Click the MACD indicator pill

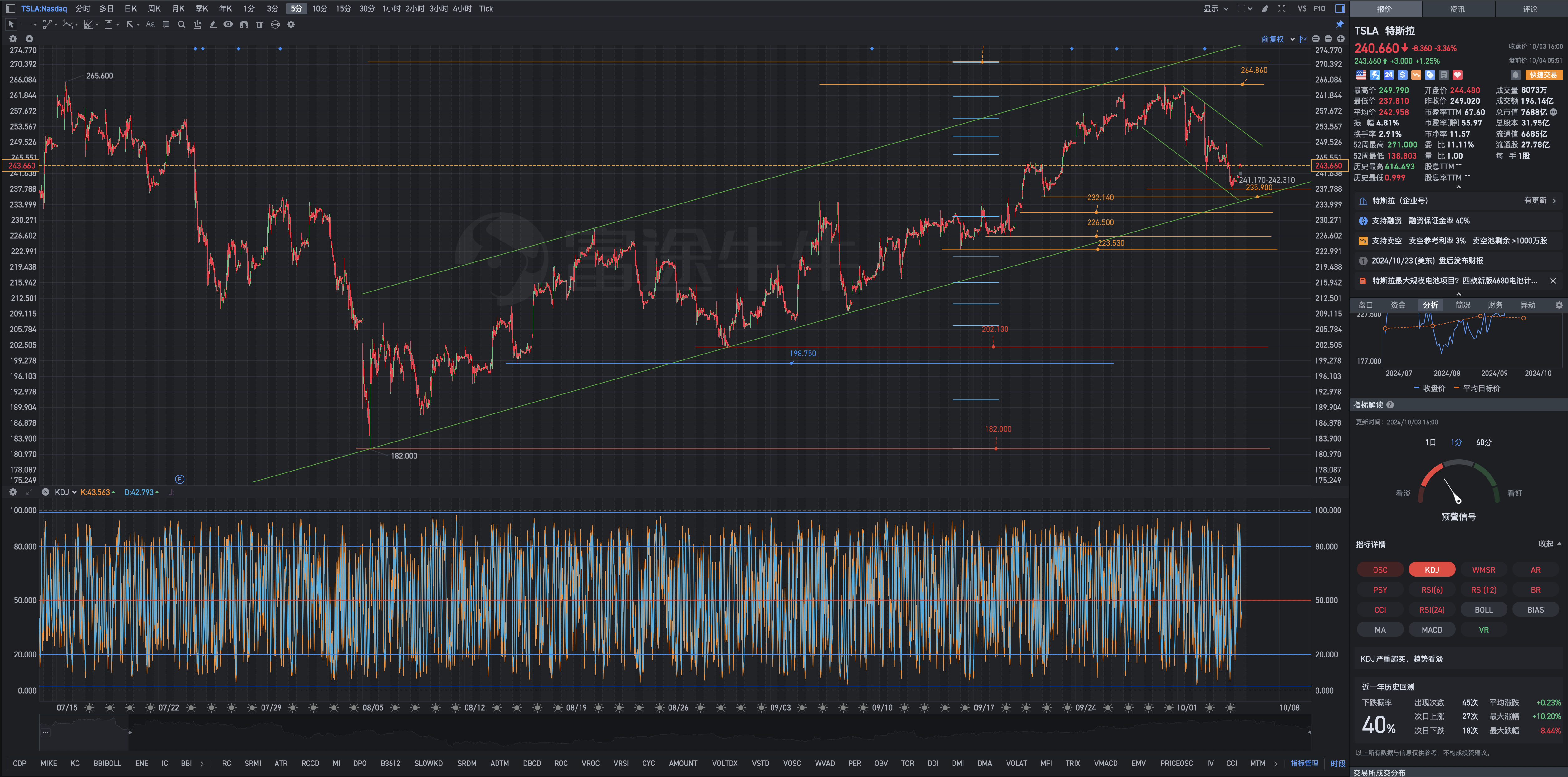tap(1432, 629)
